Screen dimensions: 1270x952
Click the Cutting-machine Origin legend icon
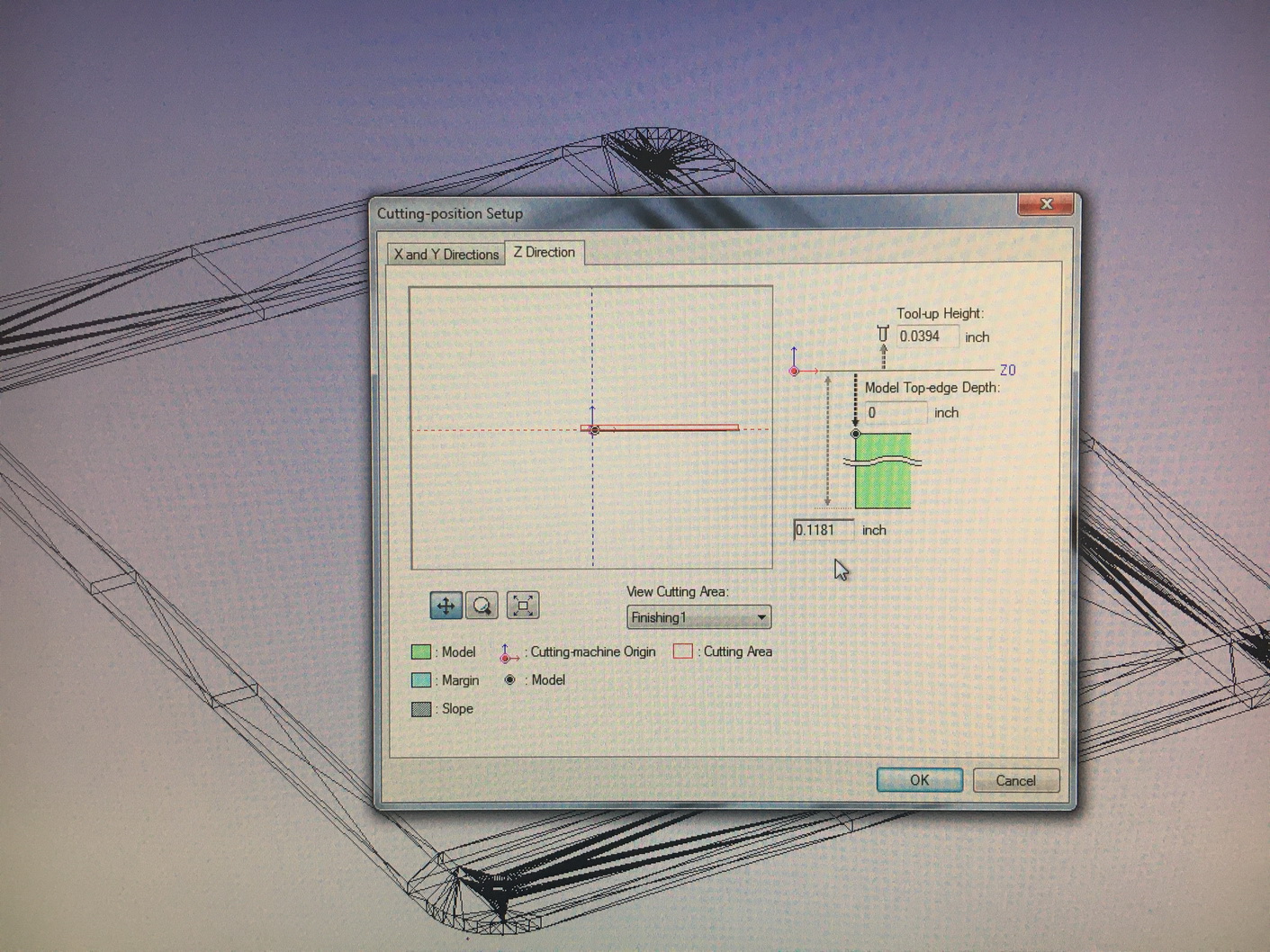pyautogui.click(x=509, y=653)
